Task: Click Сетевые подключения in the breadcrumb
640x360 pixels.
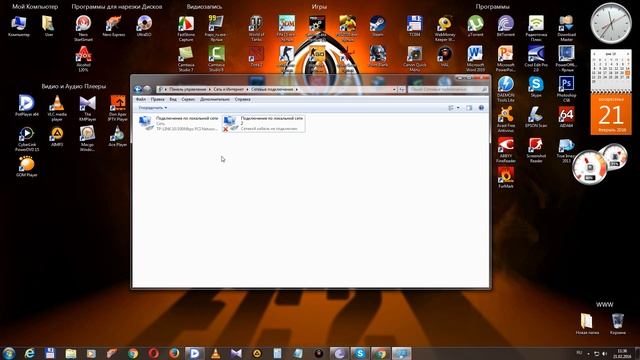Action: coord(272,89)
